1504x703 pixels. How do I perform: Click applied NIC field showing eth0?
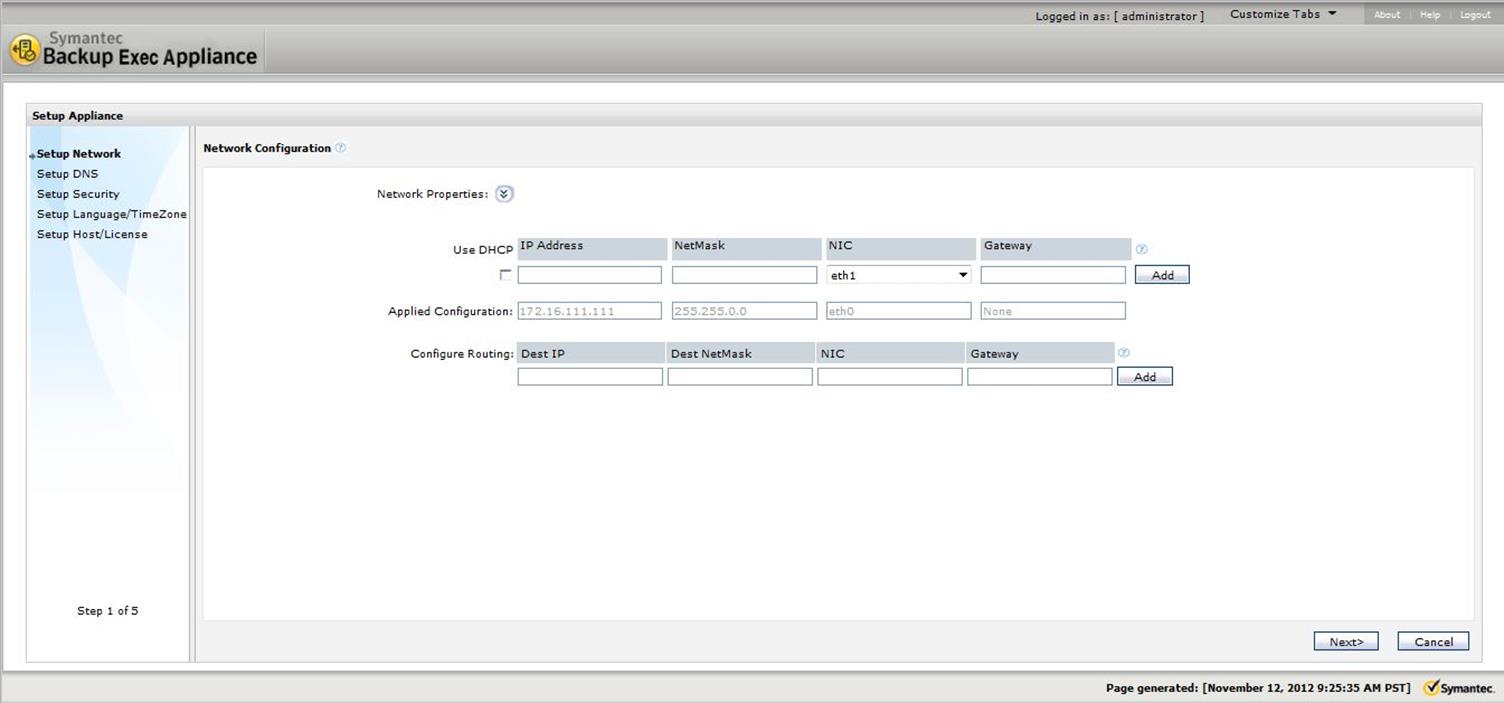(x=899, y=311)
